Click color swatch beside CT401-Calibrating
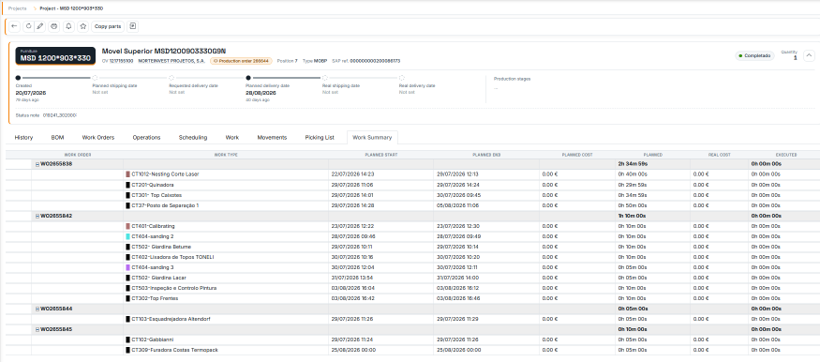Viewport: 820px width, 362px height. [128, 226]
